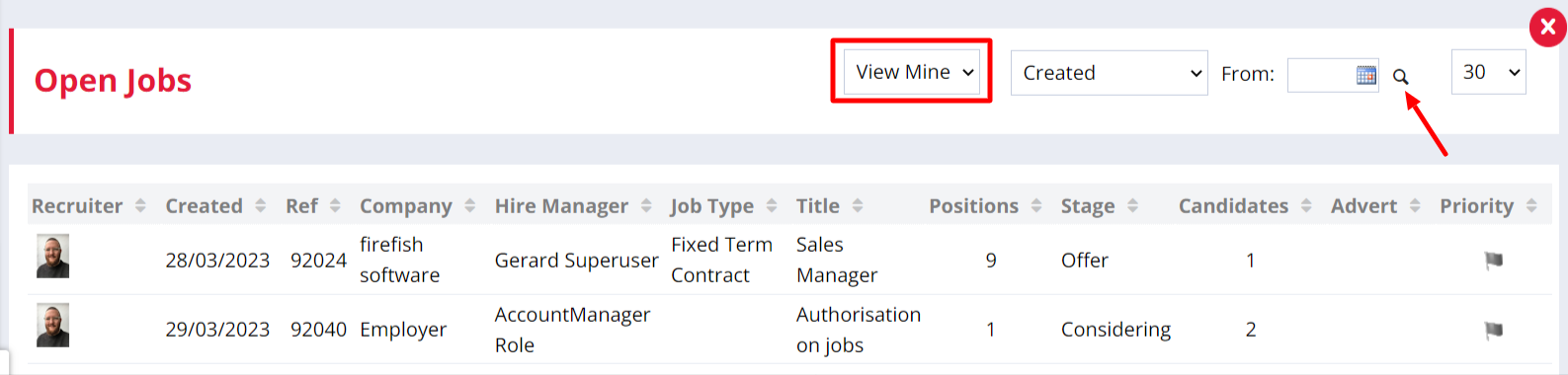Click the magnifier search icon
This screenshot has height=375, width=1568.
click(1400, 76)
